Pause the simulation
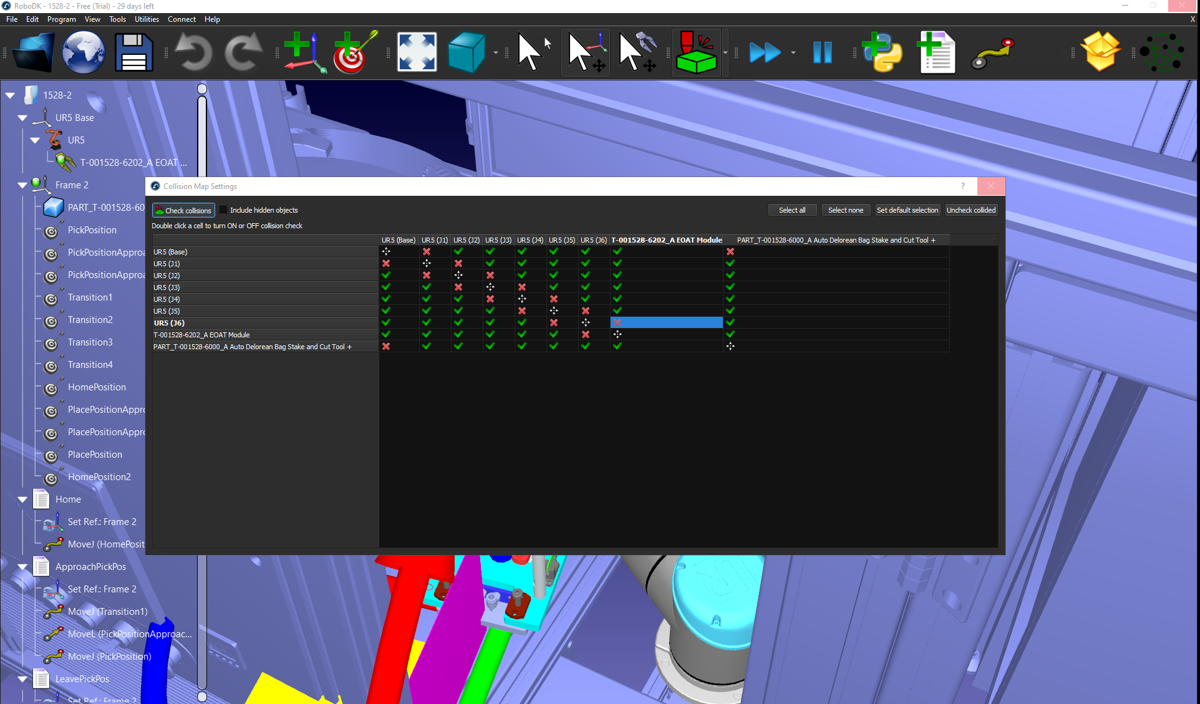 coord(822,52)
